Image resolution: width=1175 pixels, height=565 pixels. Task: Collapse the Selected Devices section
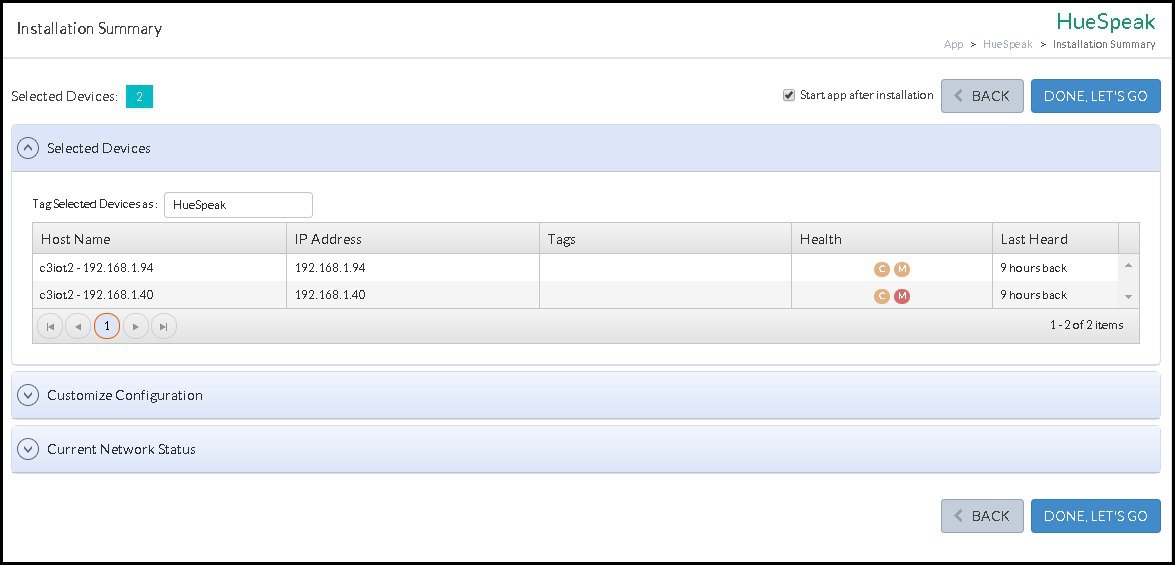click(x=28, y=148)
